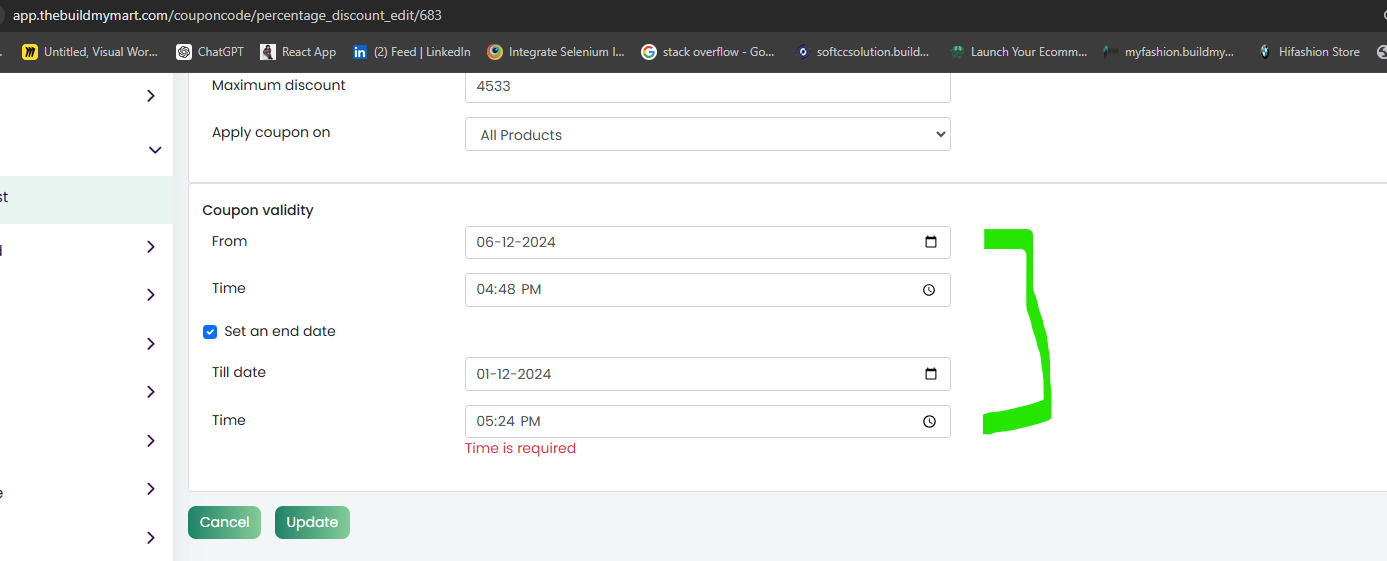Open the React App bookmark
This screenshot has width=1387, height=561.
pos(298,52)
